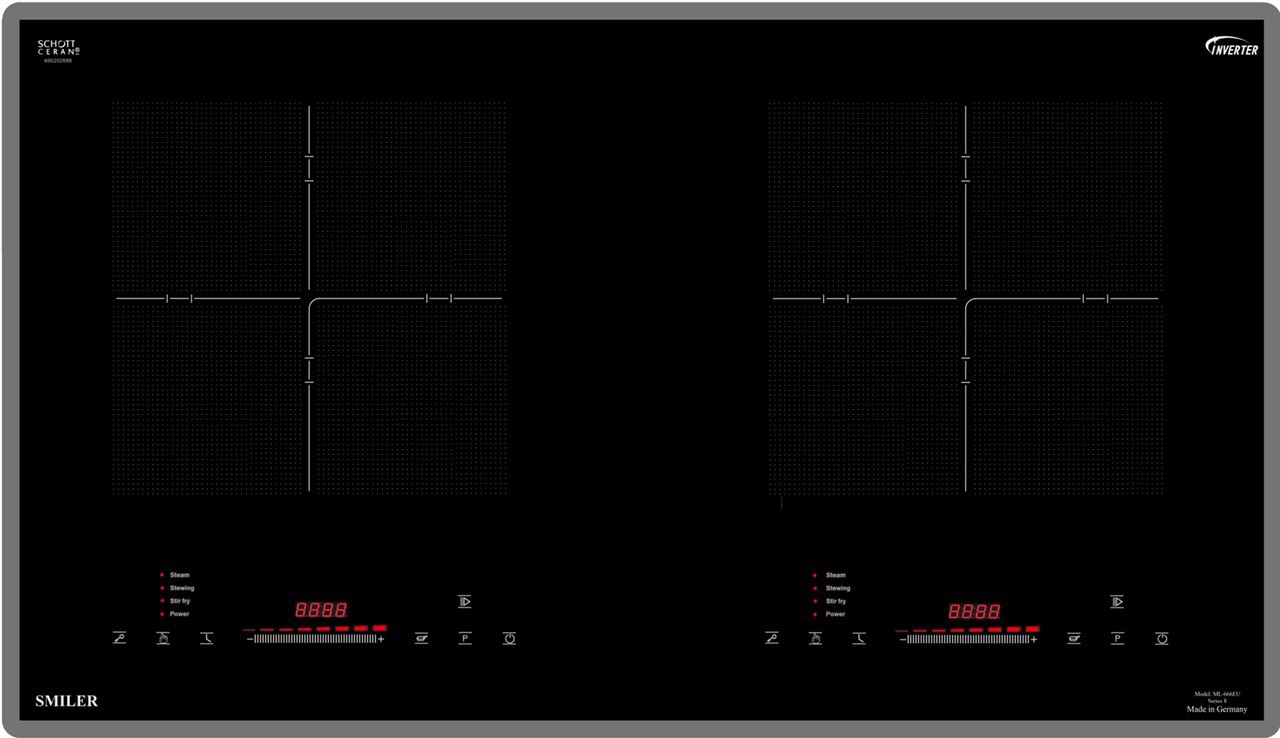This screenshot has width=1280, height=738.
Task: Select the Stewing indicator on right panel
Action: (x=832, y=588)
